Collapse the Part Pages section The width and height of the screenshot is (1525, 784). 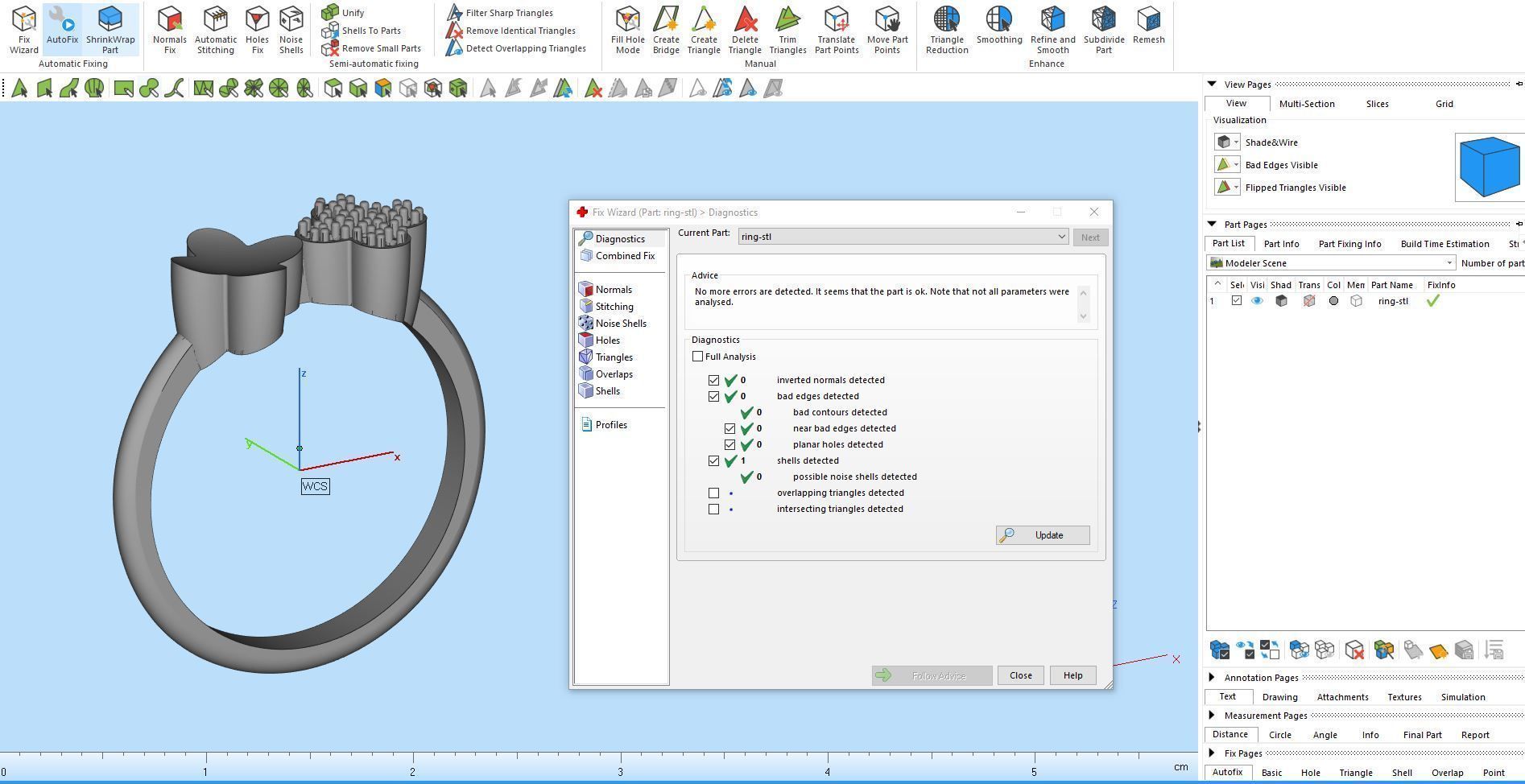click(x=1212, y=224)
